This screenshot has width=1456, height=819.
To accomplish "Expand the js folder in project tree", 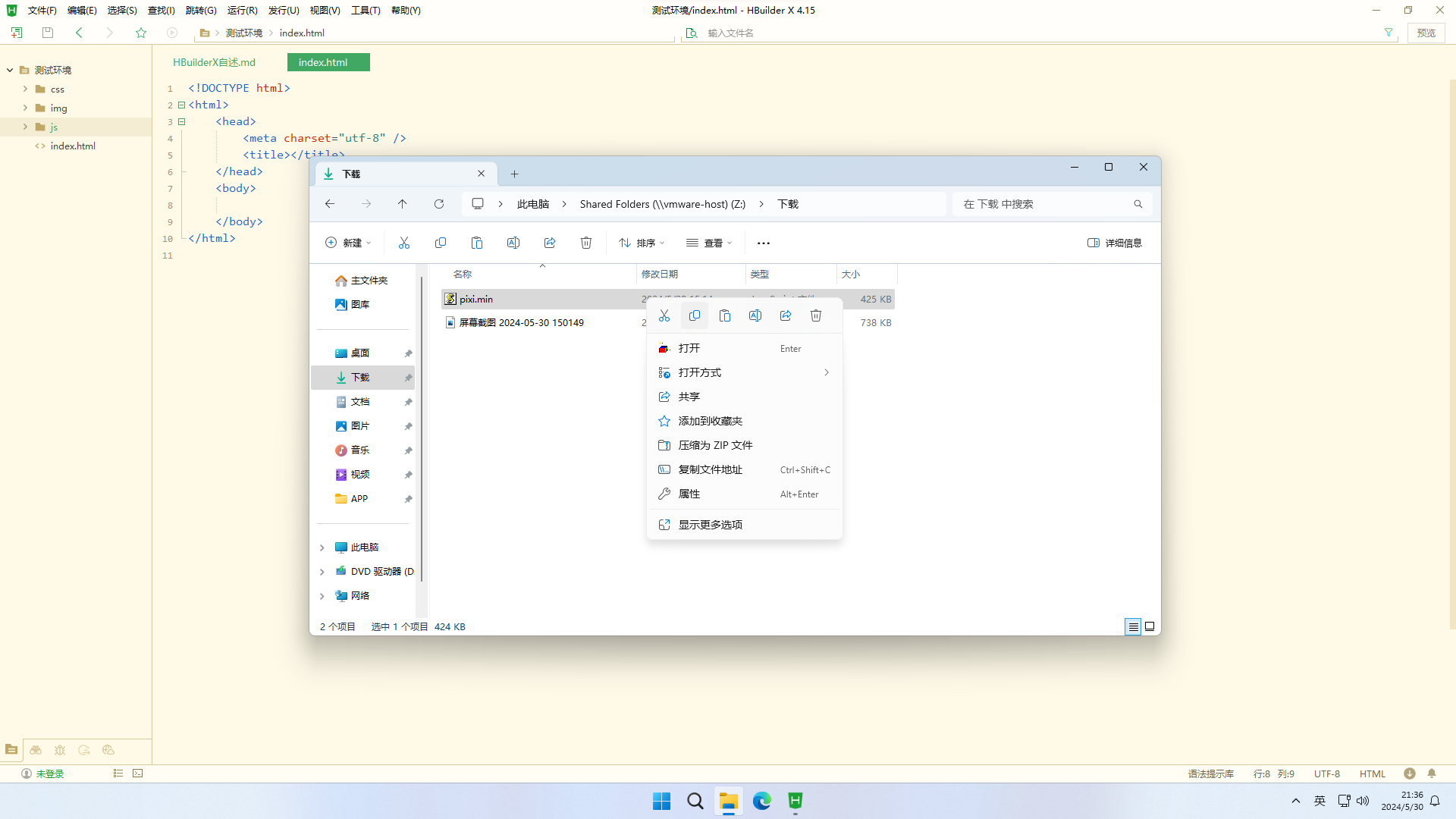I will click(25, 127).
